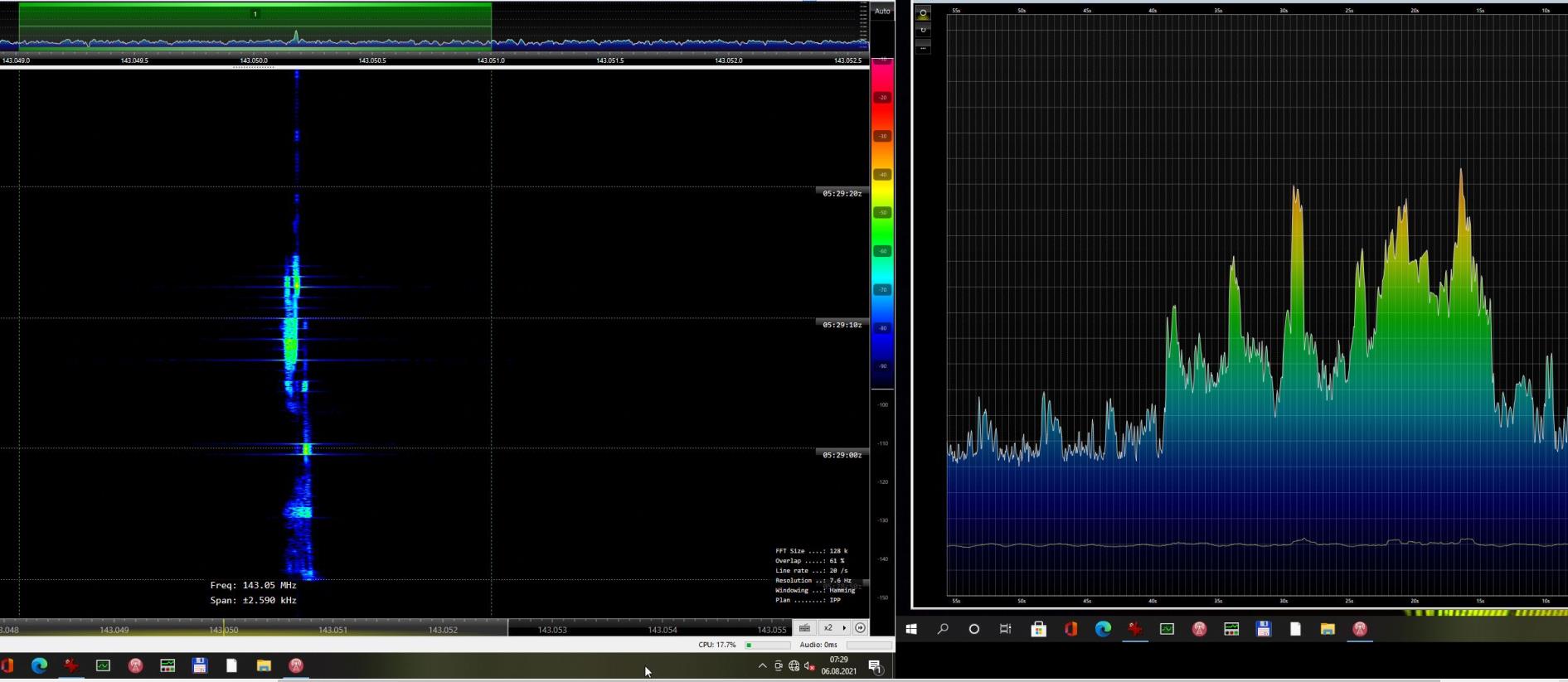The height and width of the screenshot is (682, 1568).
Task: Click the audio buffer meter bar
Action: click(x=868, y=645)
